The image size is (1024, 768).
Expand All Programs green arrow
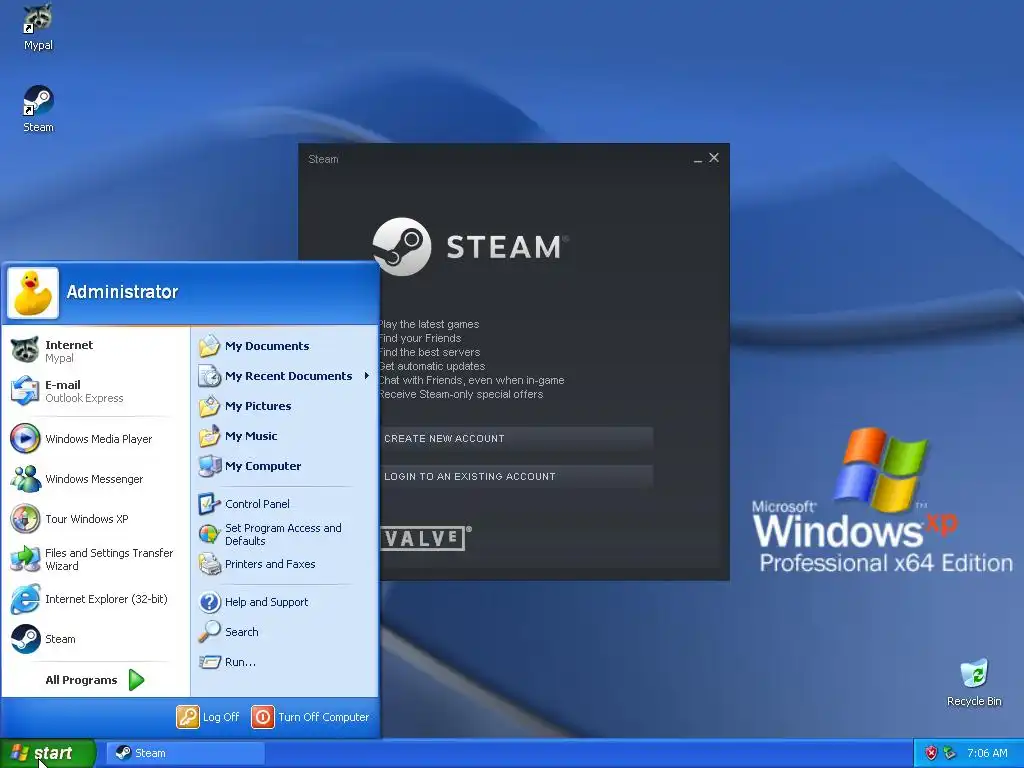point(136,680)
